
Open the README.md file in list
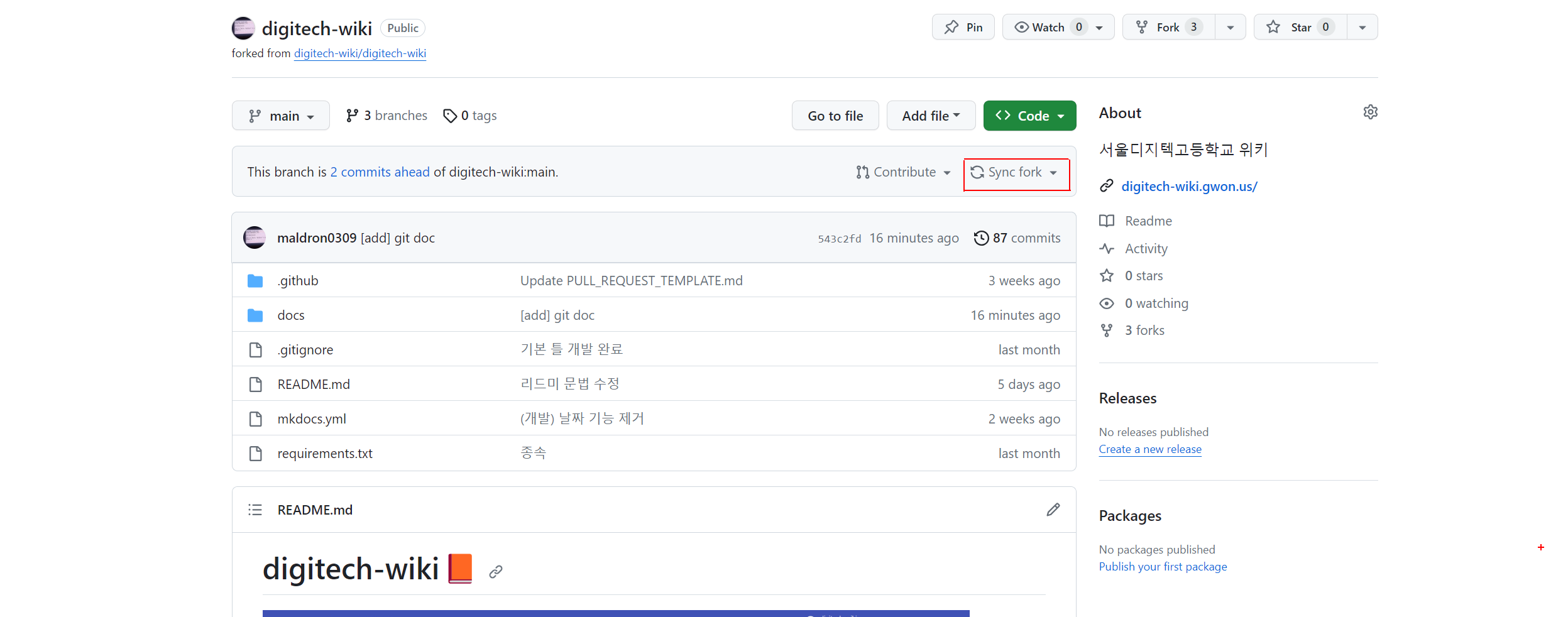(314, 385)
